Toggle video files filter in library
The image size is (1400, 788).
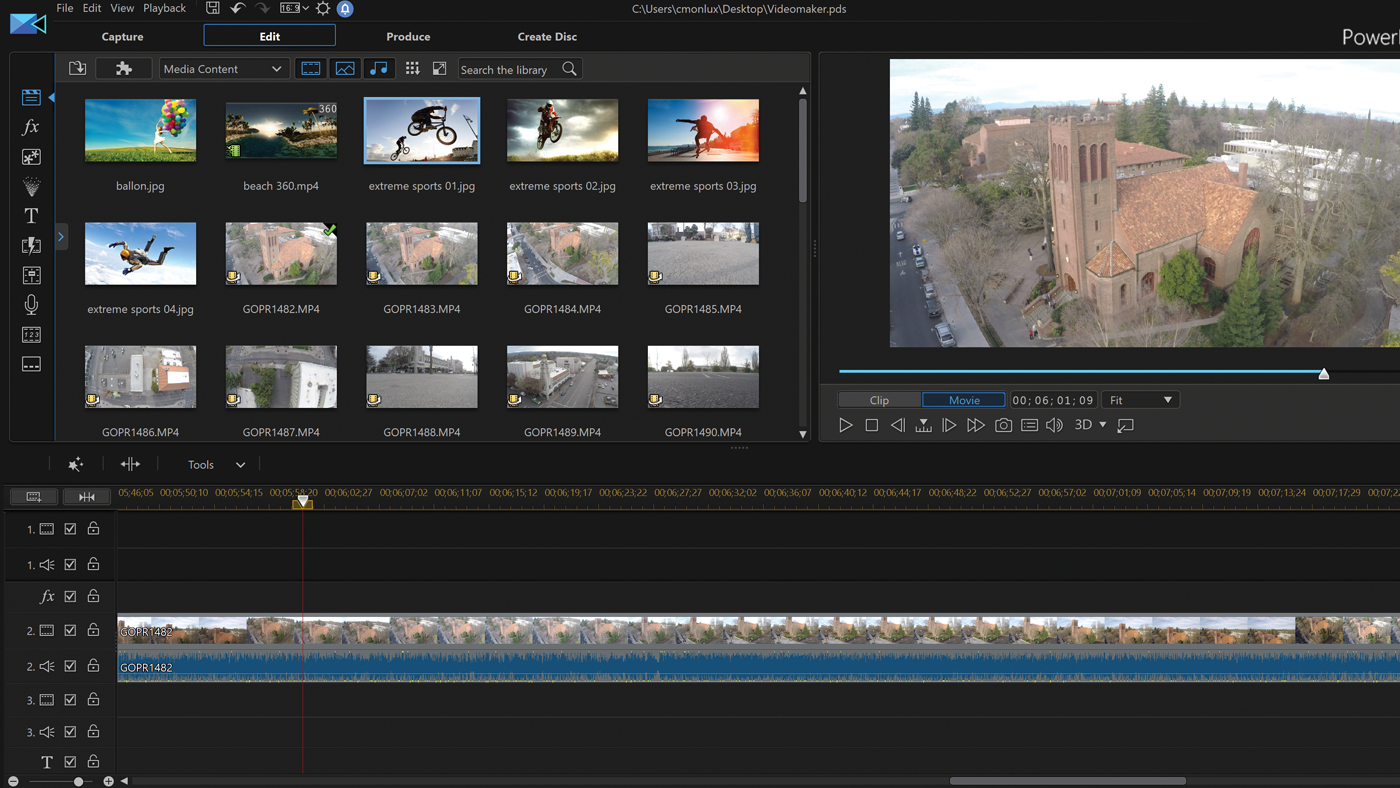point(311,69)
